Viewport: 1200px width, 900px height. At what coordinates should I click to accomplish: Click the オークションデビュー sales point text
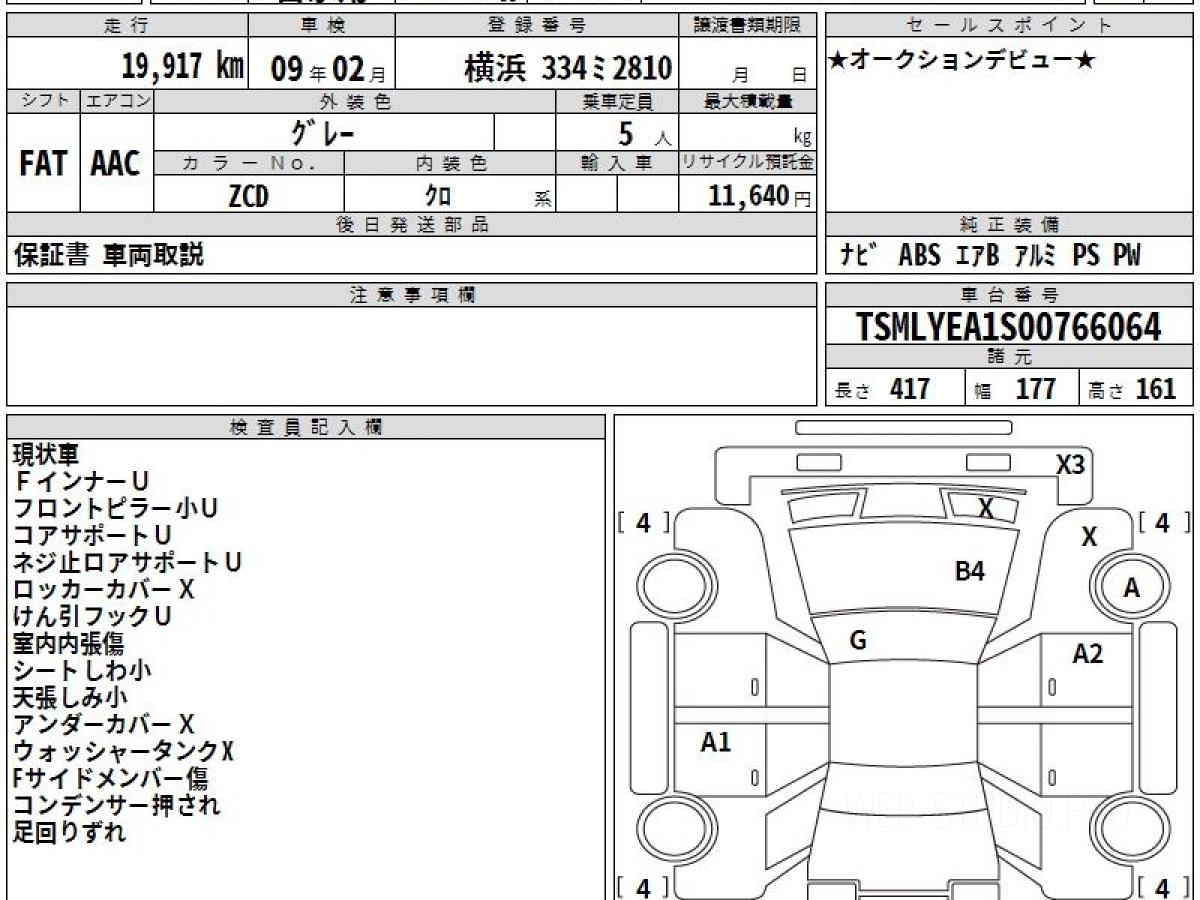pos(961,61)
